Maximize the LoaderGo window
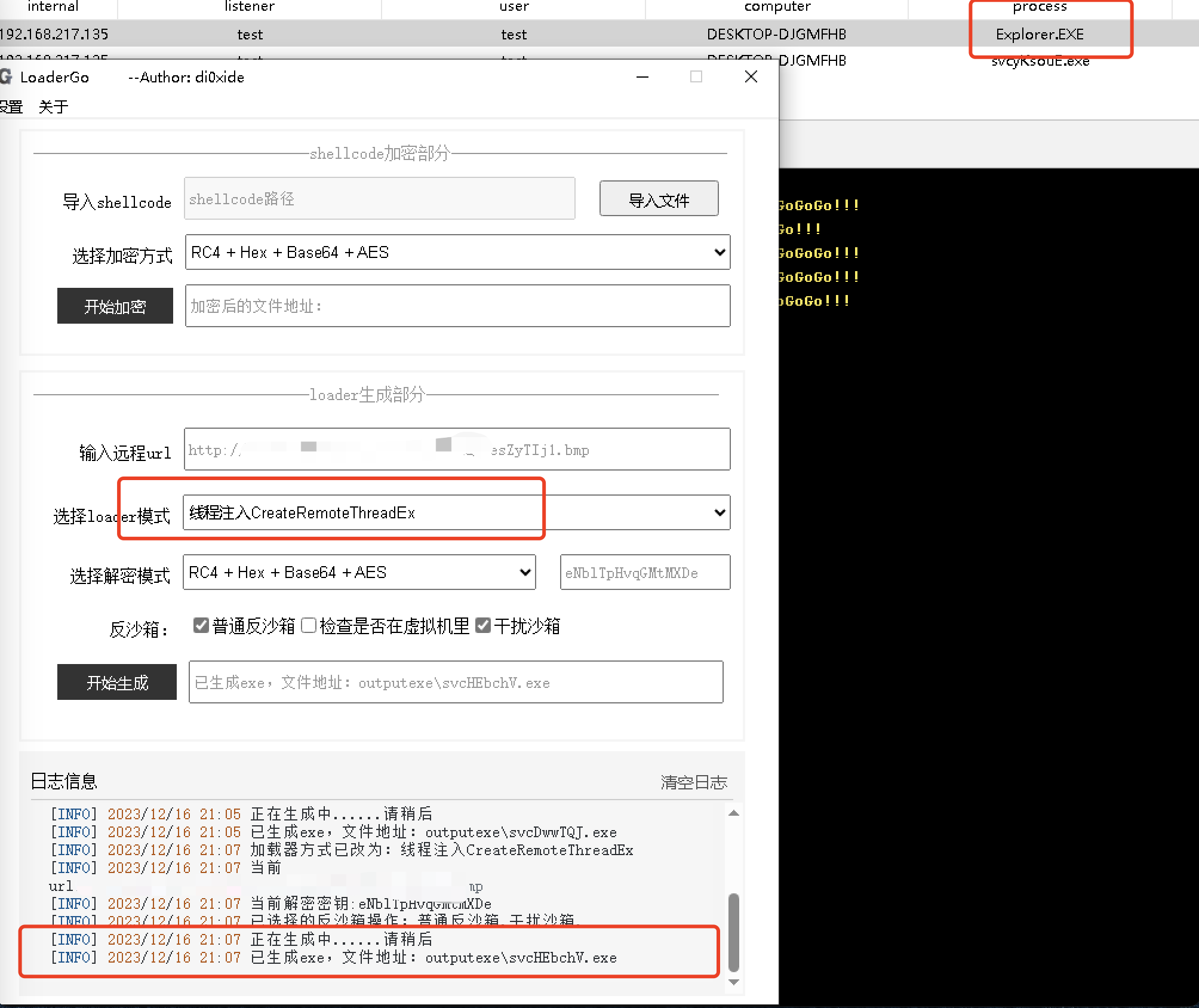 point(696,76)
